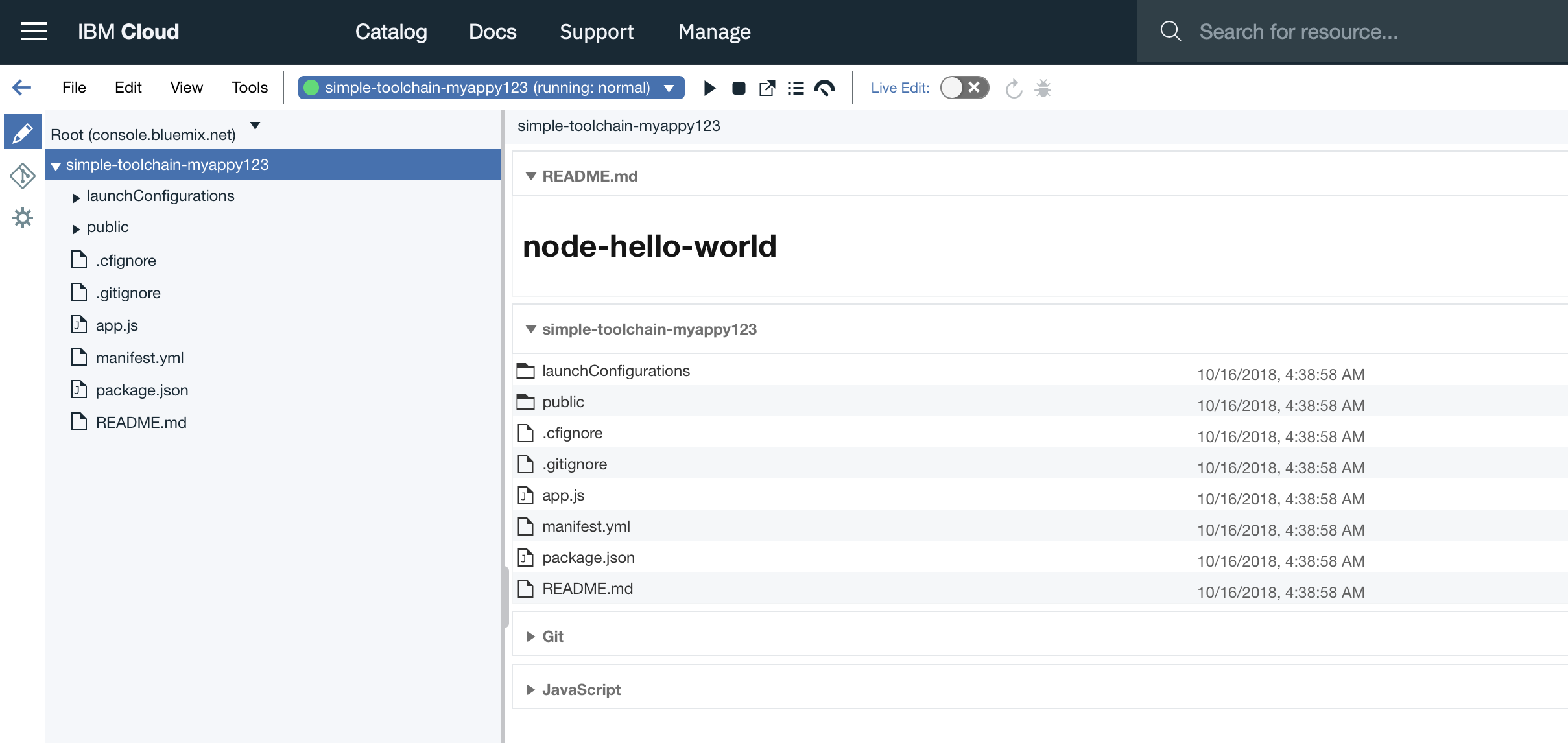Open the settings gear sidebar icon

(x=23, y=218)
